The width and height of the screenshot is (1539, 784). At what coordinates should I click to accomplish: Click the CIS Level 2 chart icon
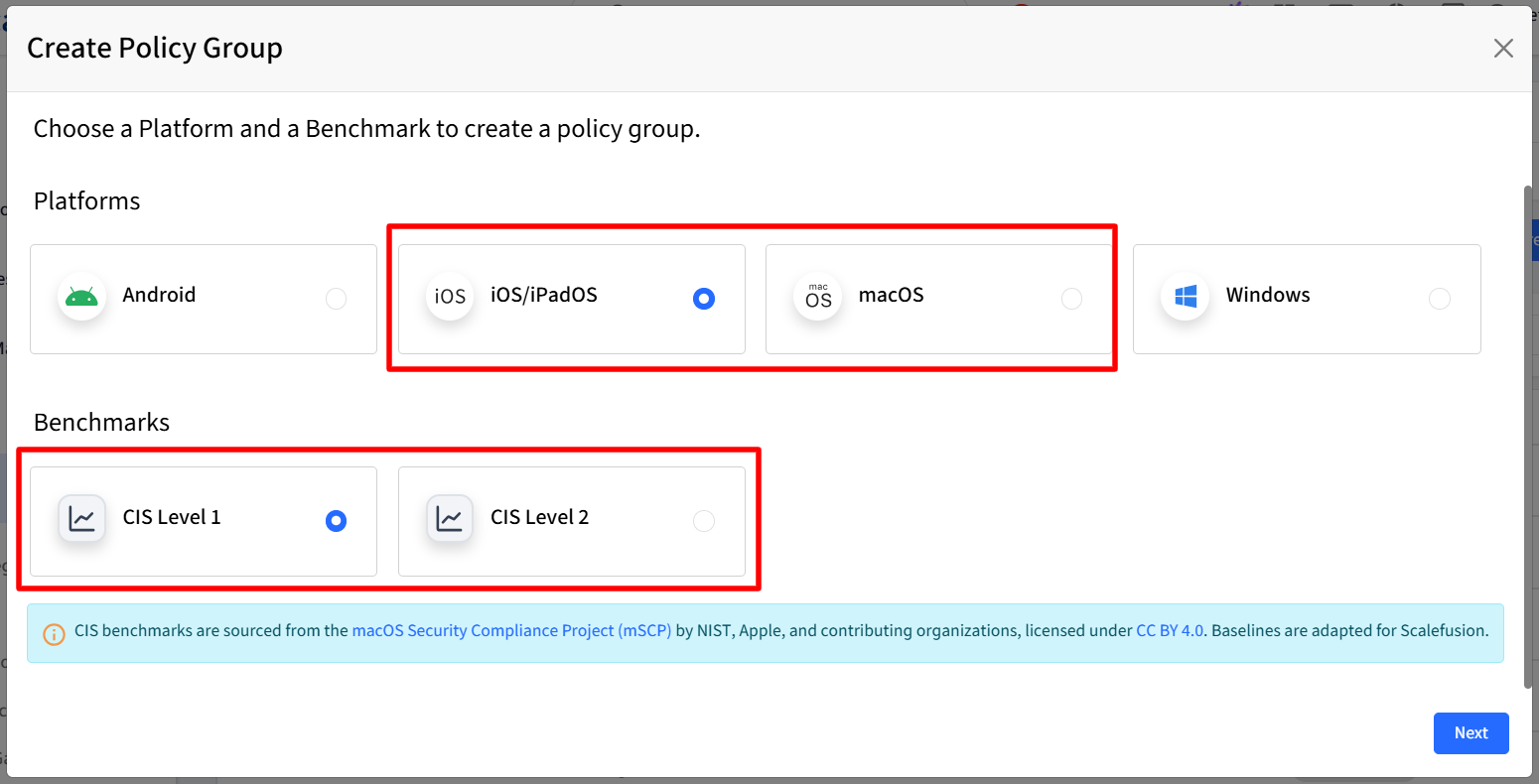pyautogui.click(x=450, y=519)
